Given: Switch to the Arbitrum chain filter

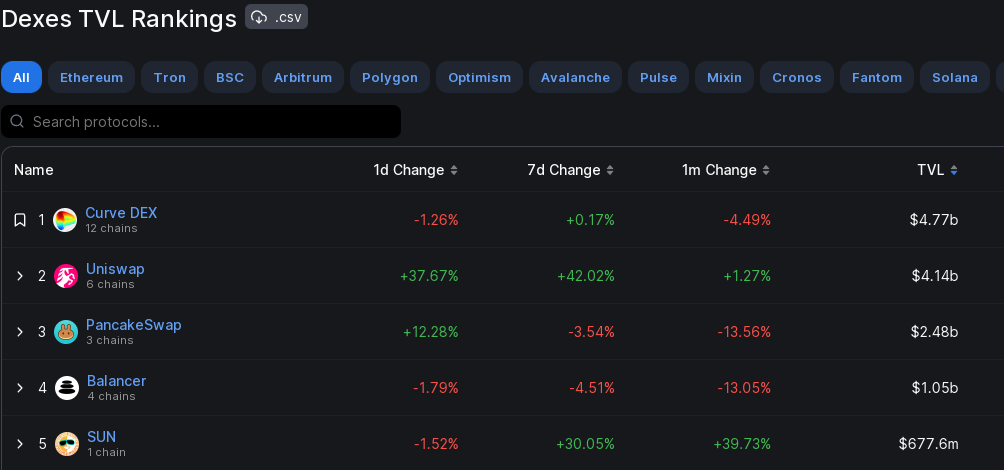Looking at the screenshot, I should coord(303,77).
